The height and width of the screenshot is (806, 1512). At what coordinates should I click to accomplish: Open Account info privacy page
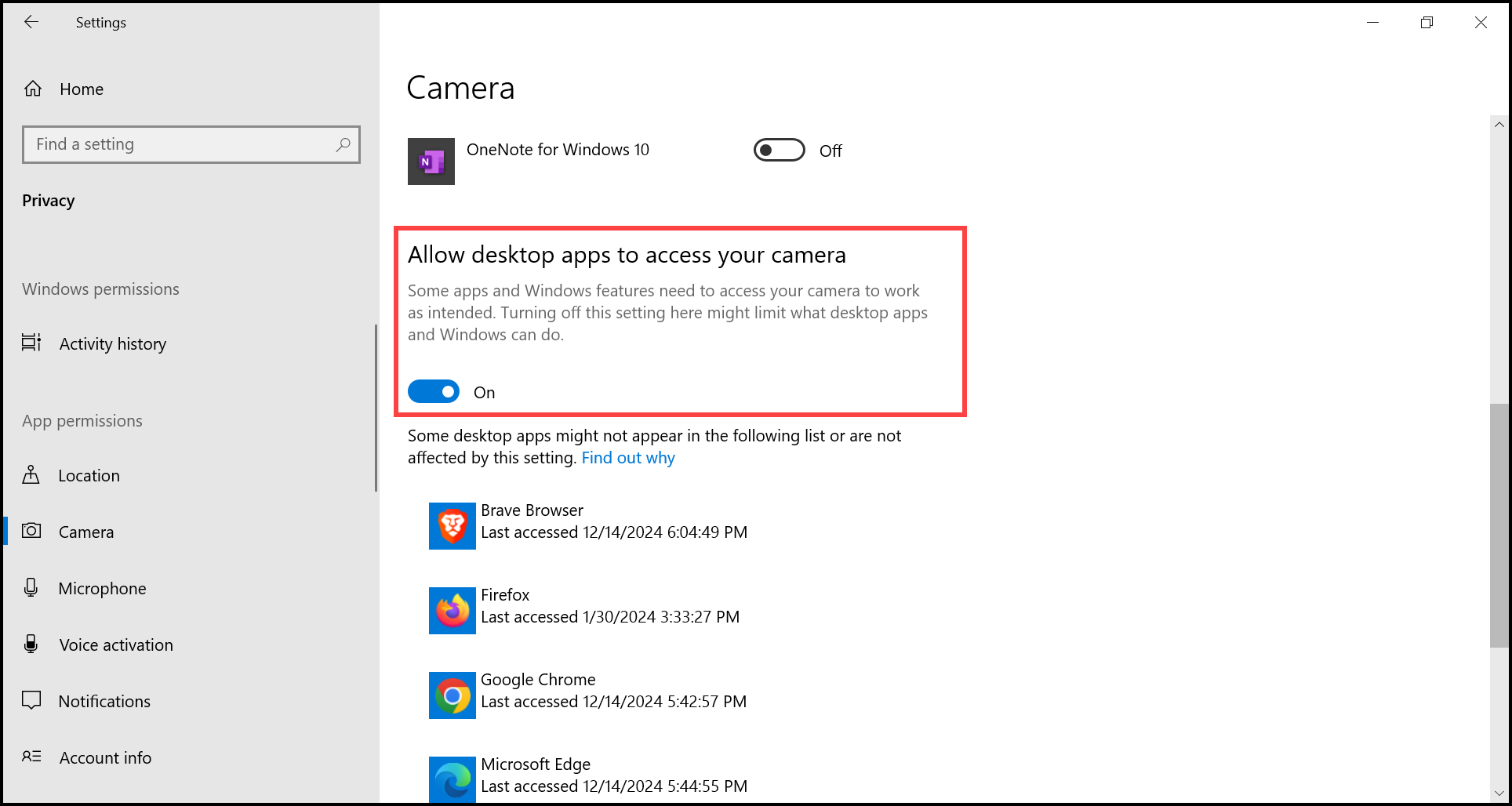pyautogui.click(x=105, y=757)
